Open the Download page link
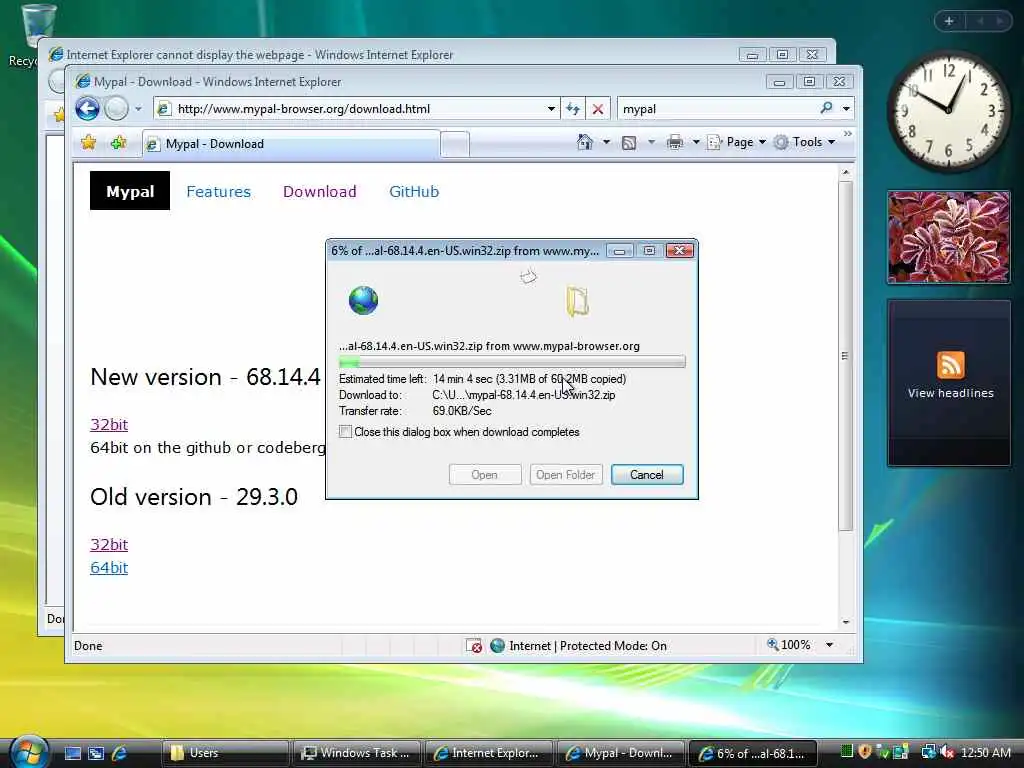 (319, 191)
